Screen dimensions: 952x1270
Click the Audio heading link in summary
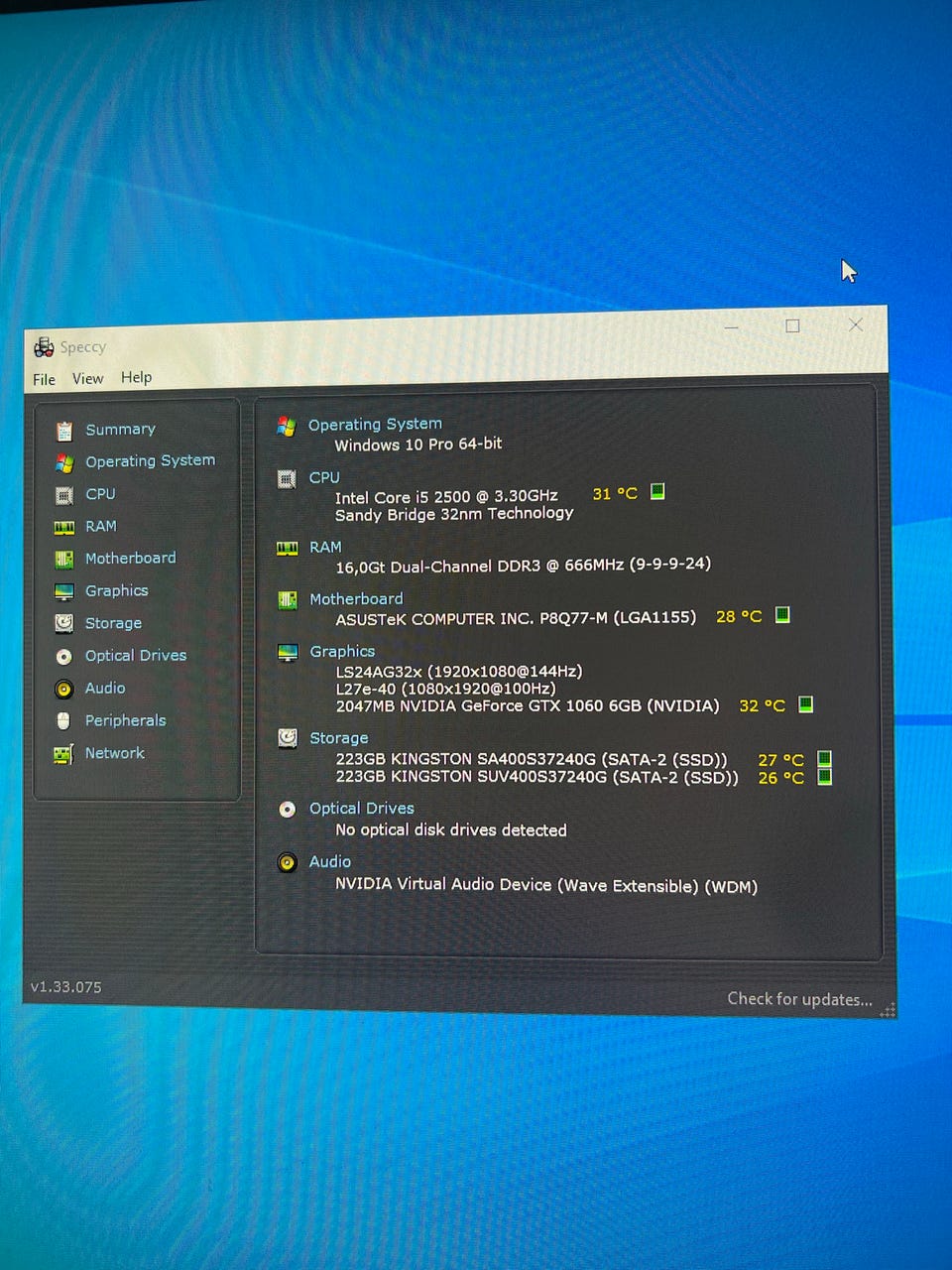[x=329, y=862]
